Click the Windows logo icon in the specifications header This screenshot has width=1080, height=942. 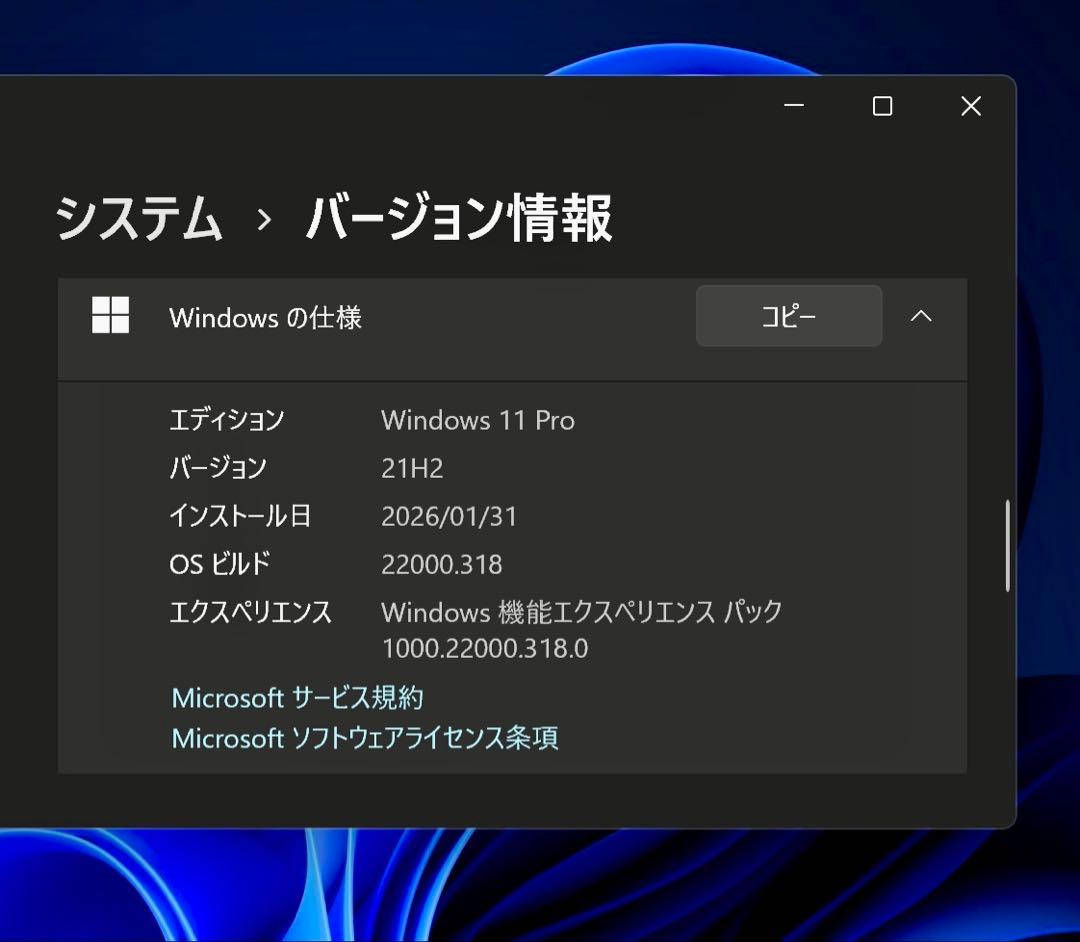coord(110,316)
